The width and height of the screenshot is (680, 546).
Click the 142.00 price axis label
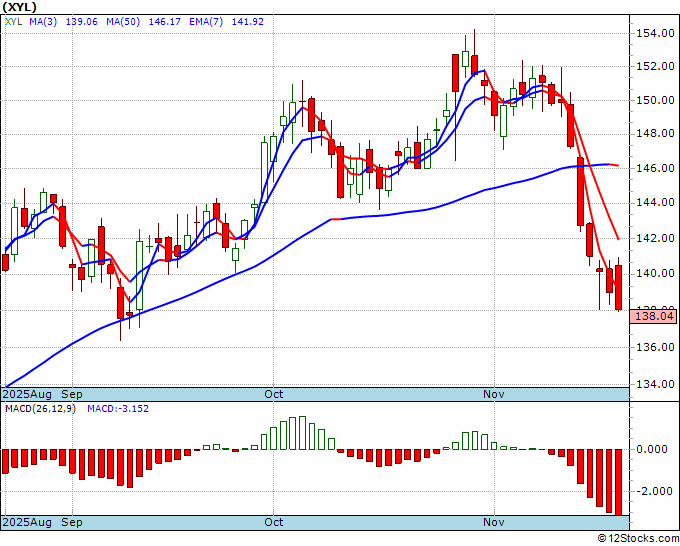(655, 238)
